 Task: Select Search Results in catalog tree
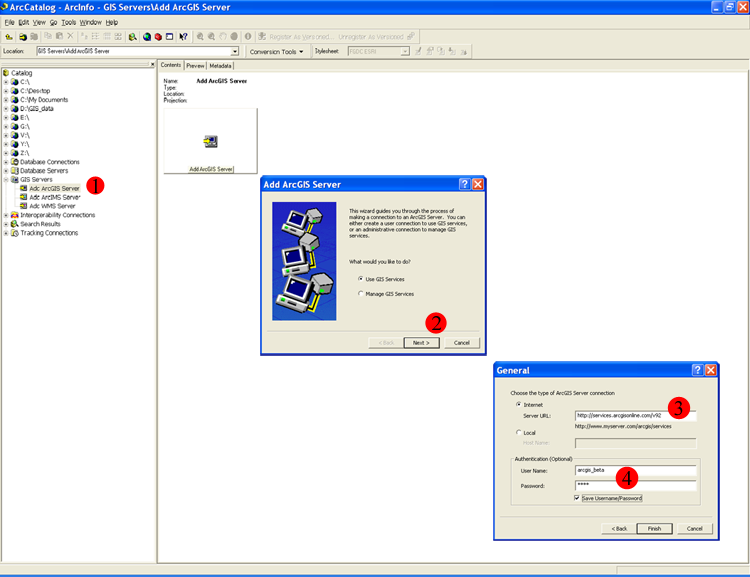click(40, 224)
